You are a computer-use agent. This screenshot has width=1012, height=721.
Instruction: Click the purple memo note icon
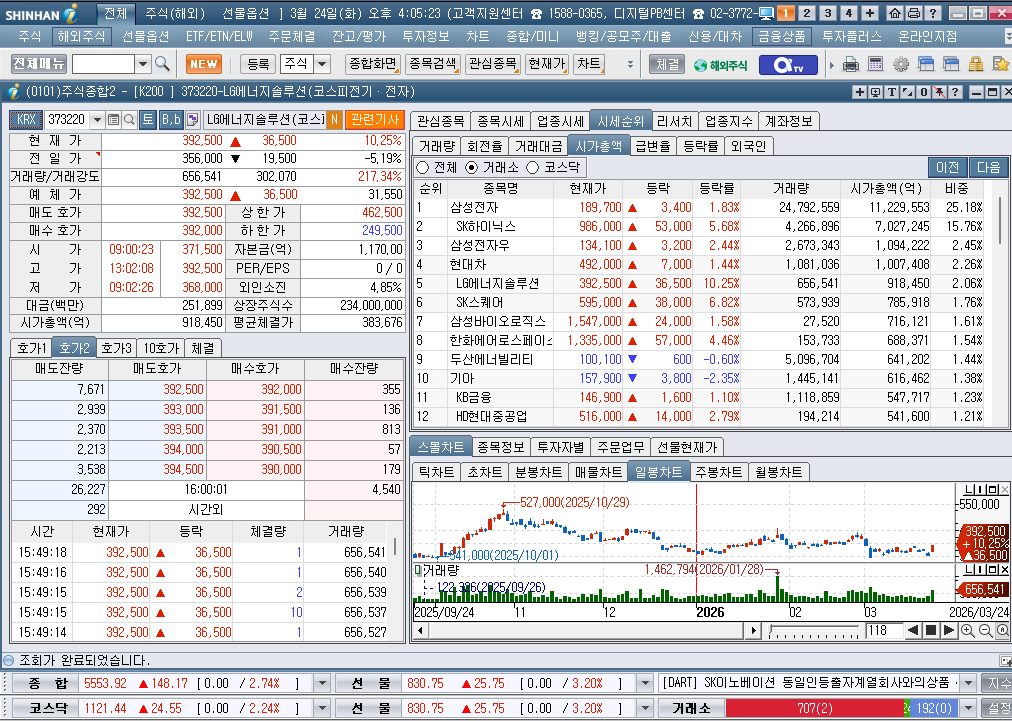tap(192, 119)
